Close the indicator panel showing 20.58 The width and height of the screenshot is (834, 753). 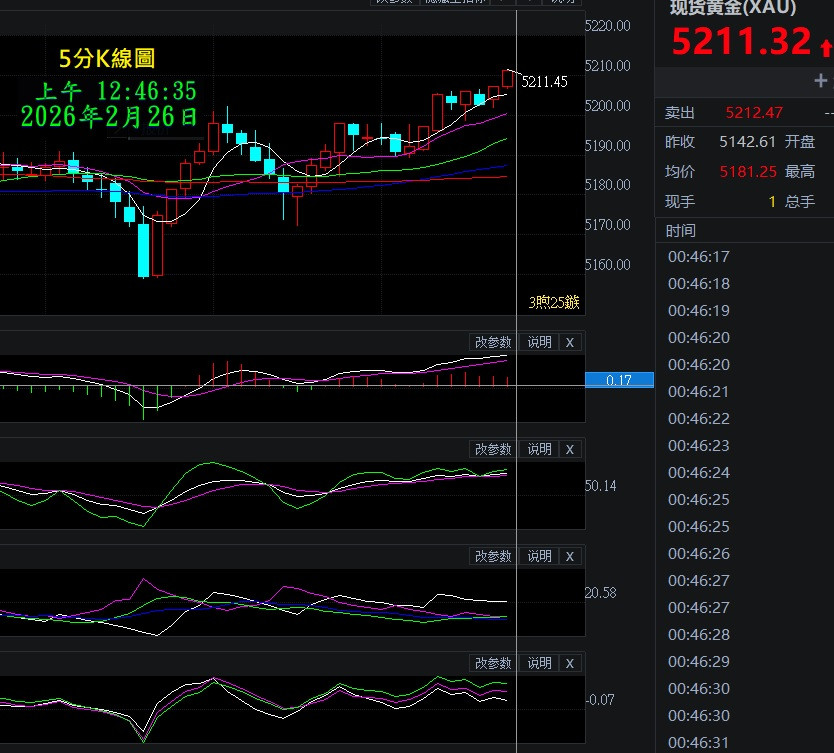coord(570,556)
